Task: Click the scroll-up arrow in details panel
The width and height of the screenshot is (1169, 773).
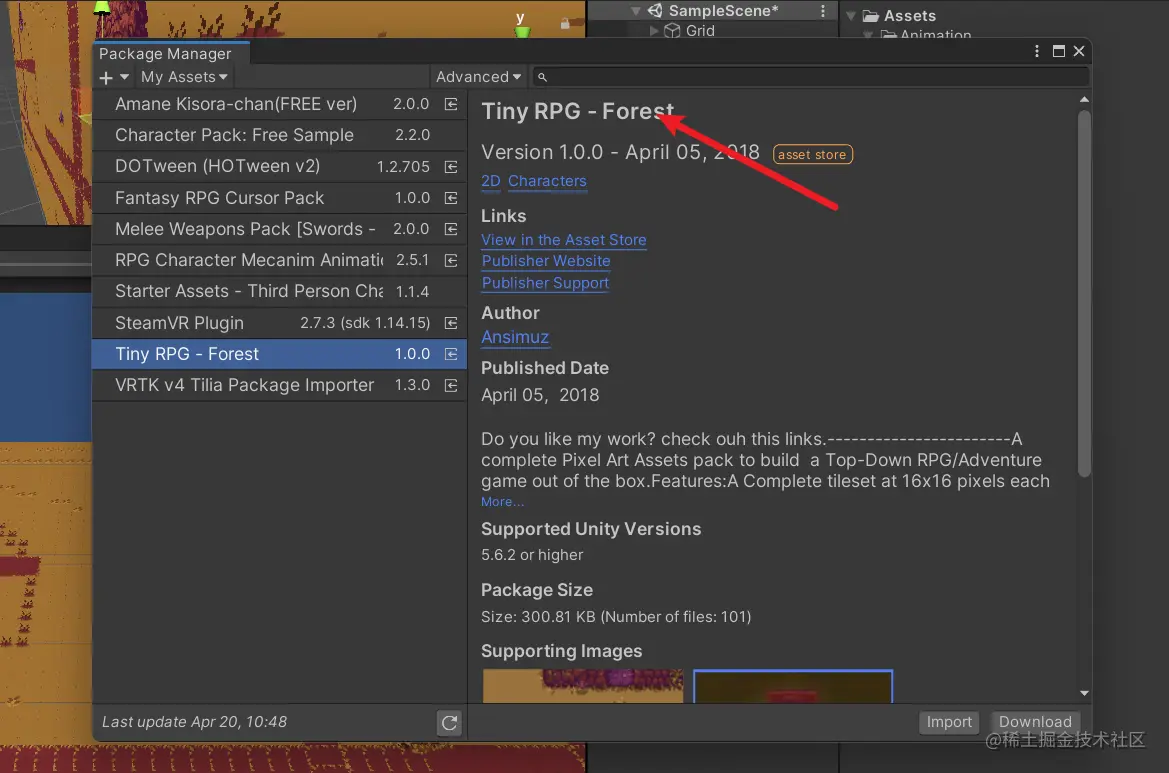Action: (1084, 99)
